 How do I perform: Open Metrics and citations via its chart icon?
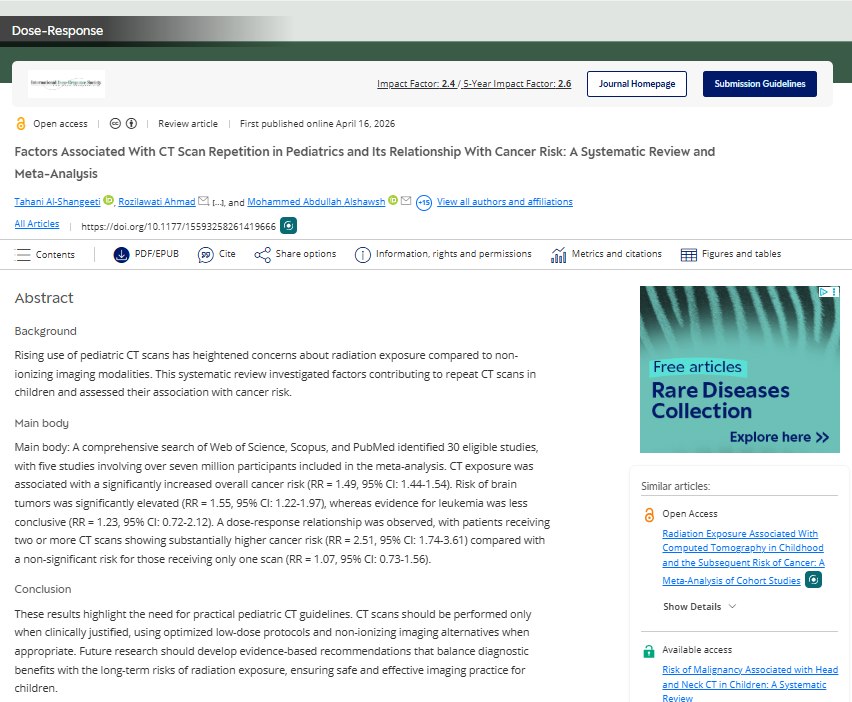tap(558, 254)
